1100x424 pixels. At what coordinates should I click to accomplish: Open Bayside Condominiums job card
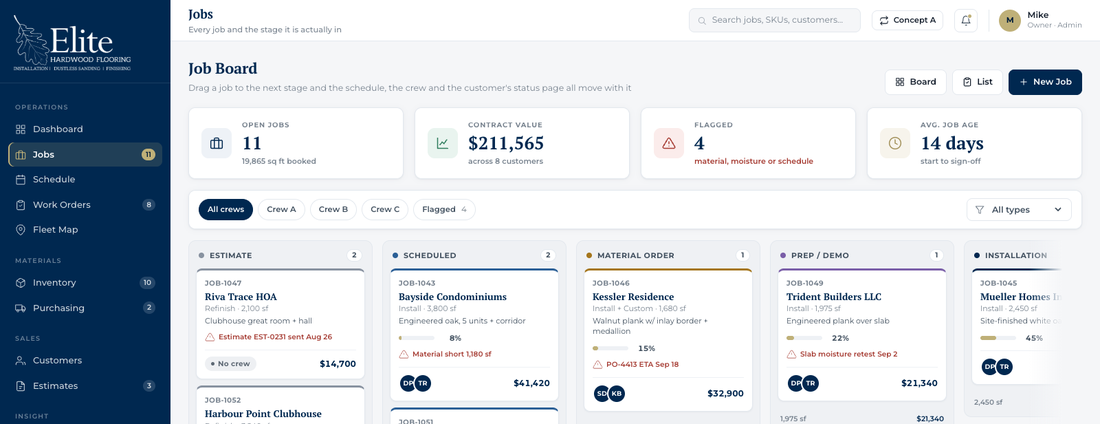(x=474, y=333)
